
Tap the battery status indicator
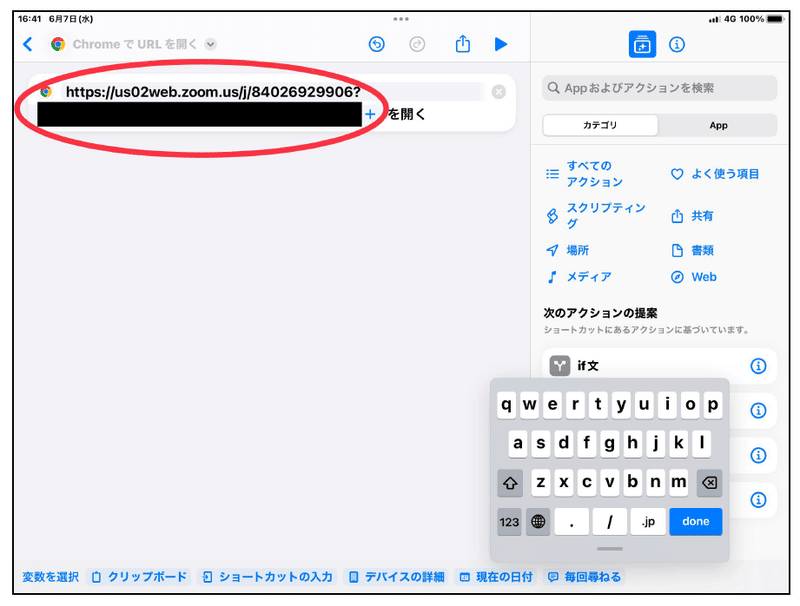pyautogui.click(x=774, y=19)
